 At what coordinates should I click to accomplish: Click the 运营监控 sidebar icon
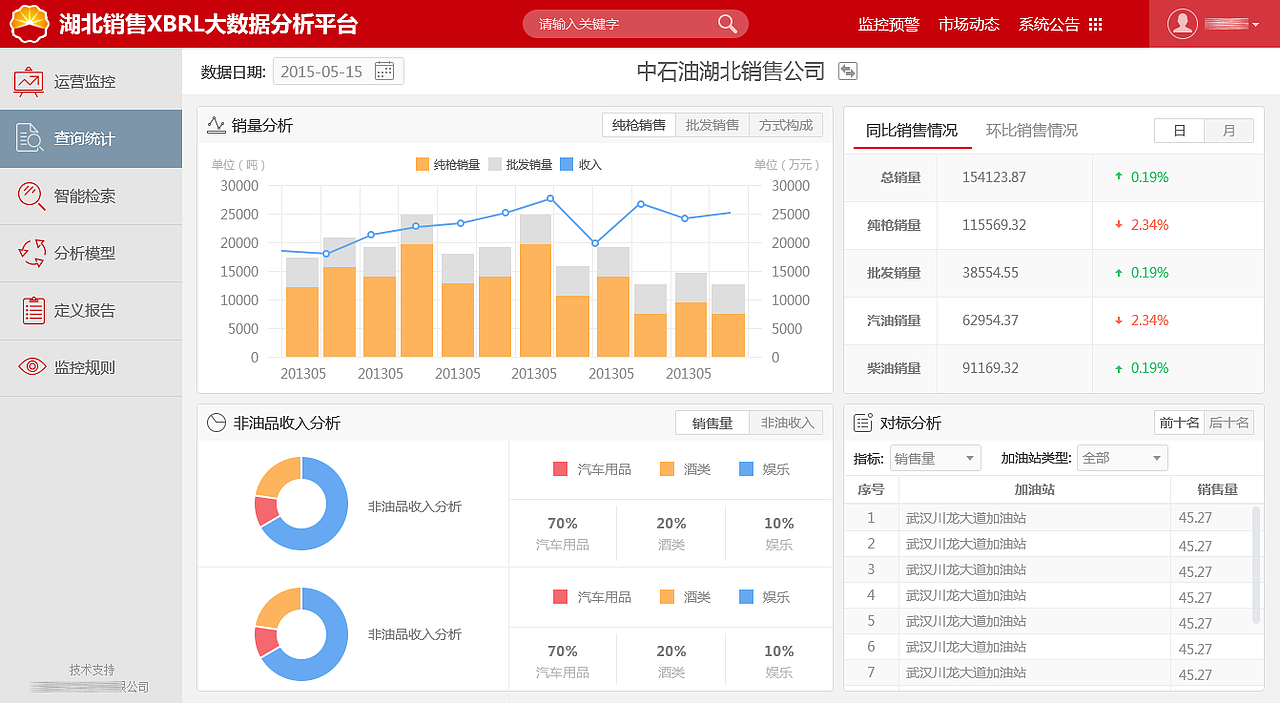pos(29,82)
